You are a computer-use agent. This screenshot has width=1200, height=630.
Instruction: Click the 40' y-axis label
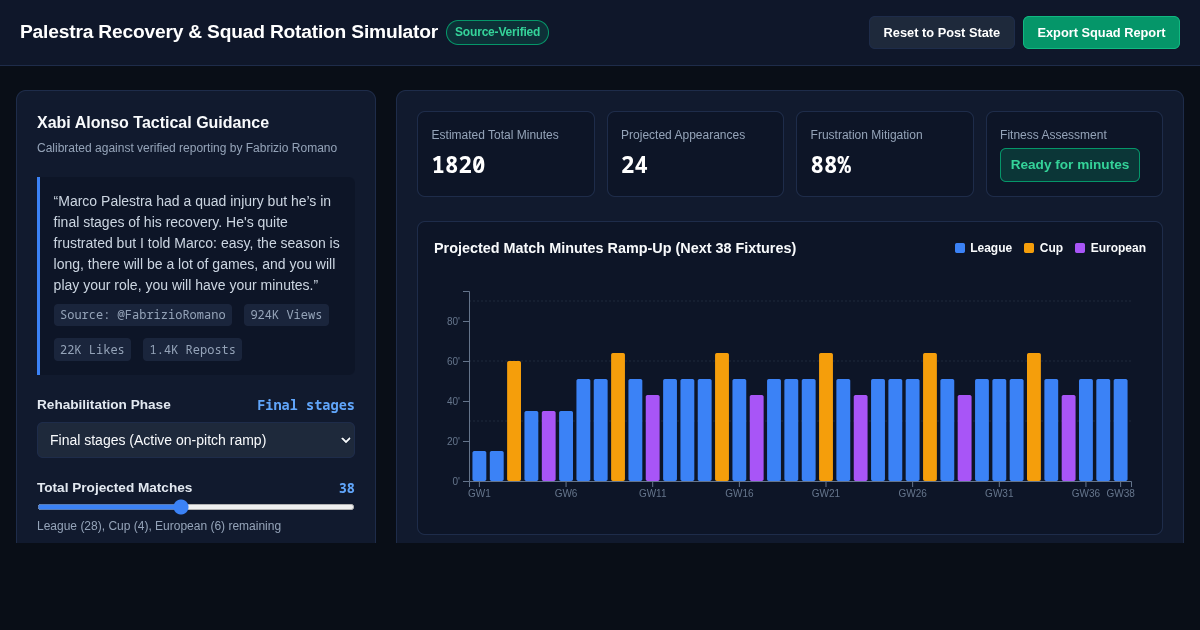(x=453, y=401)
